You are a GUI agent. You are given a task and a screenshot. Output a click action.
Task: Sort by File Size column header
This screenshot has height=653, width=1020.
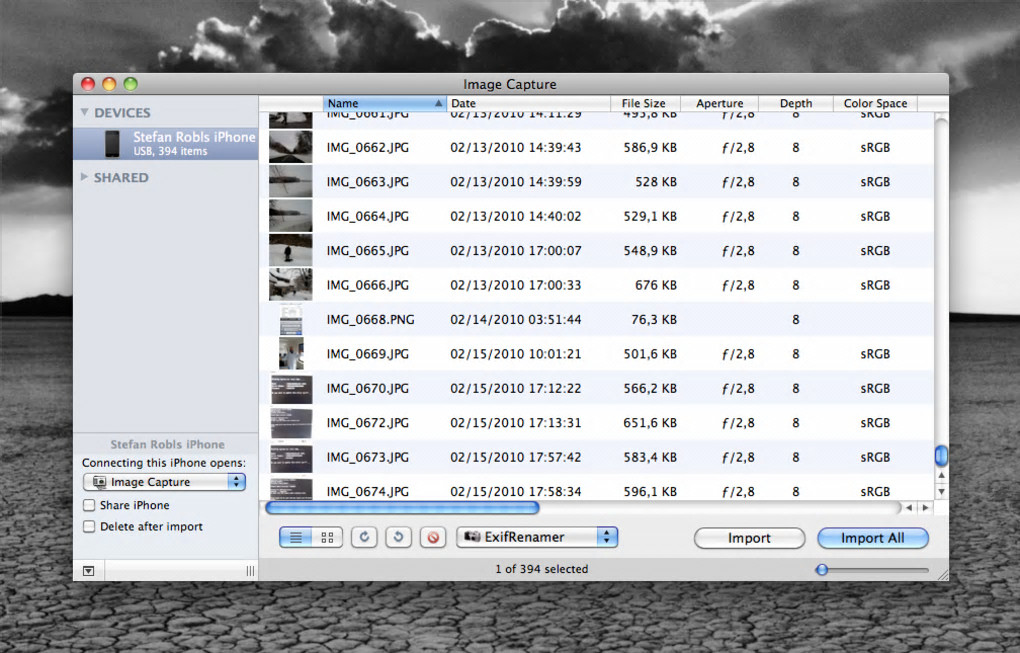coord(645,103)
